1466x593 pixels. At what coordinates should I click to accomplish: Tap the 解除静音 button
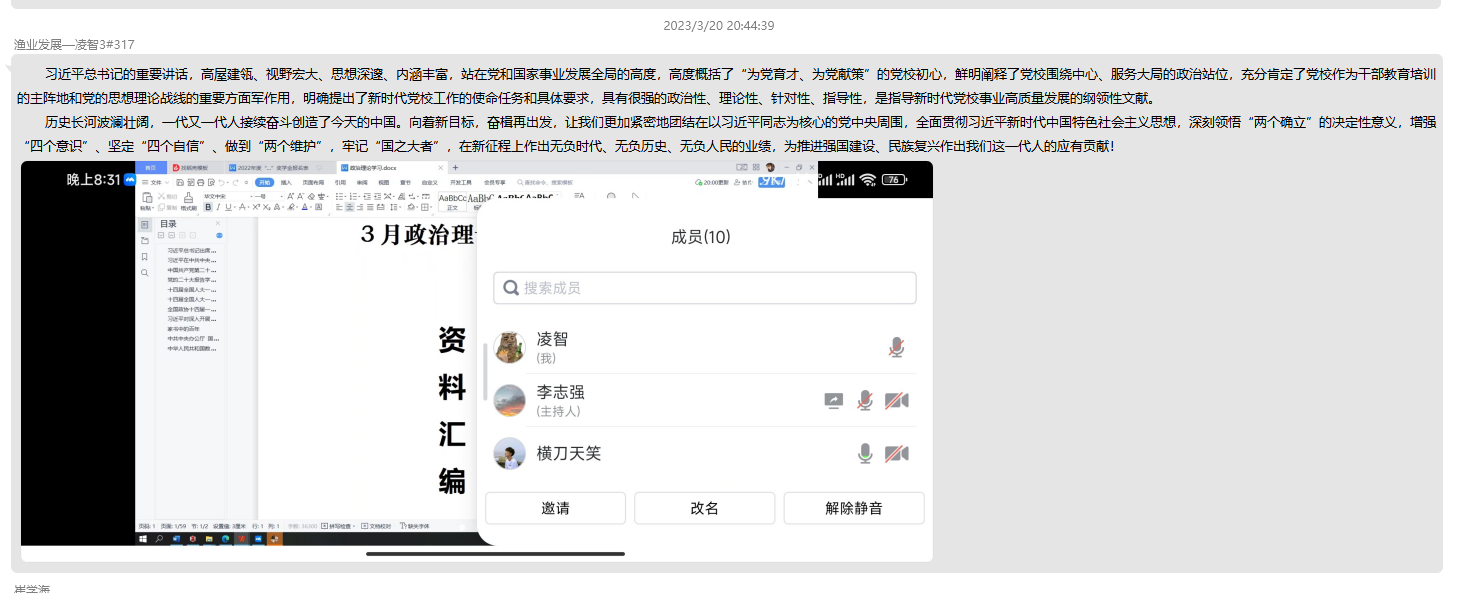853,508
